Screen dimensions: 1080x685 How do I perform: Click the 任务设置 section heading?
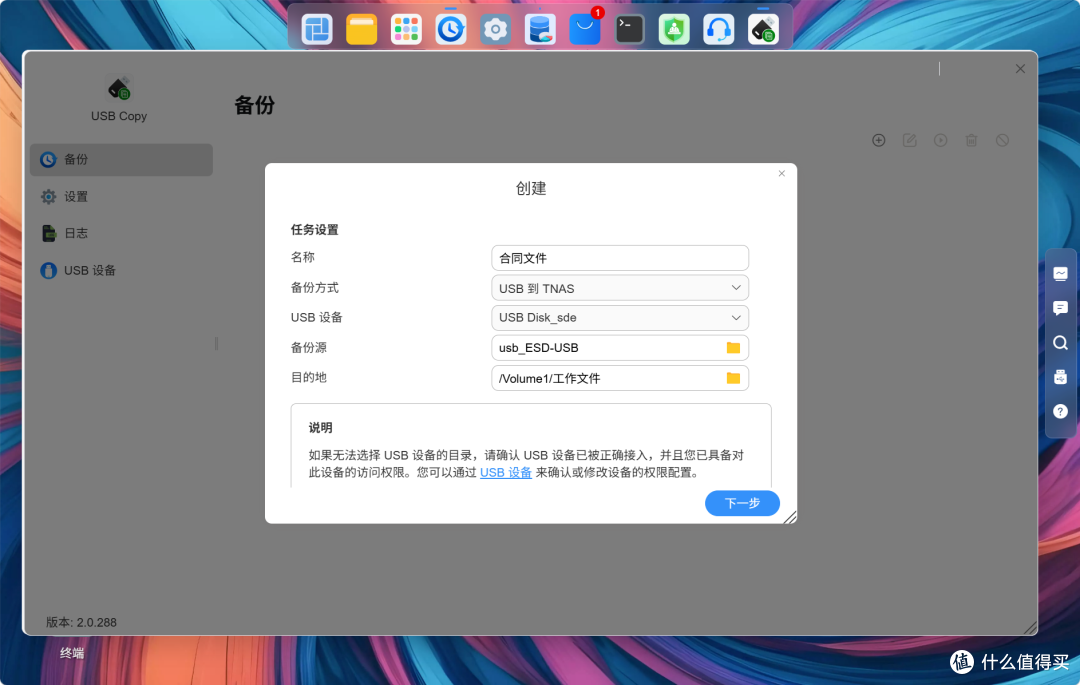[x=314, y=230]
